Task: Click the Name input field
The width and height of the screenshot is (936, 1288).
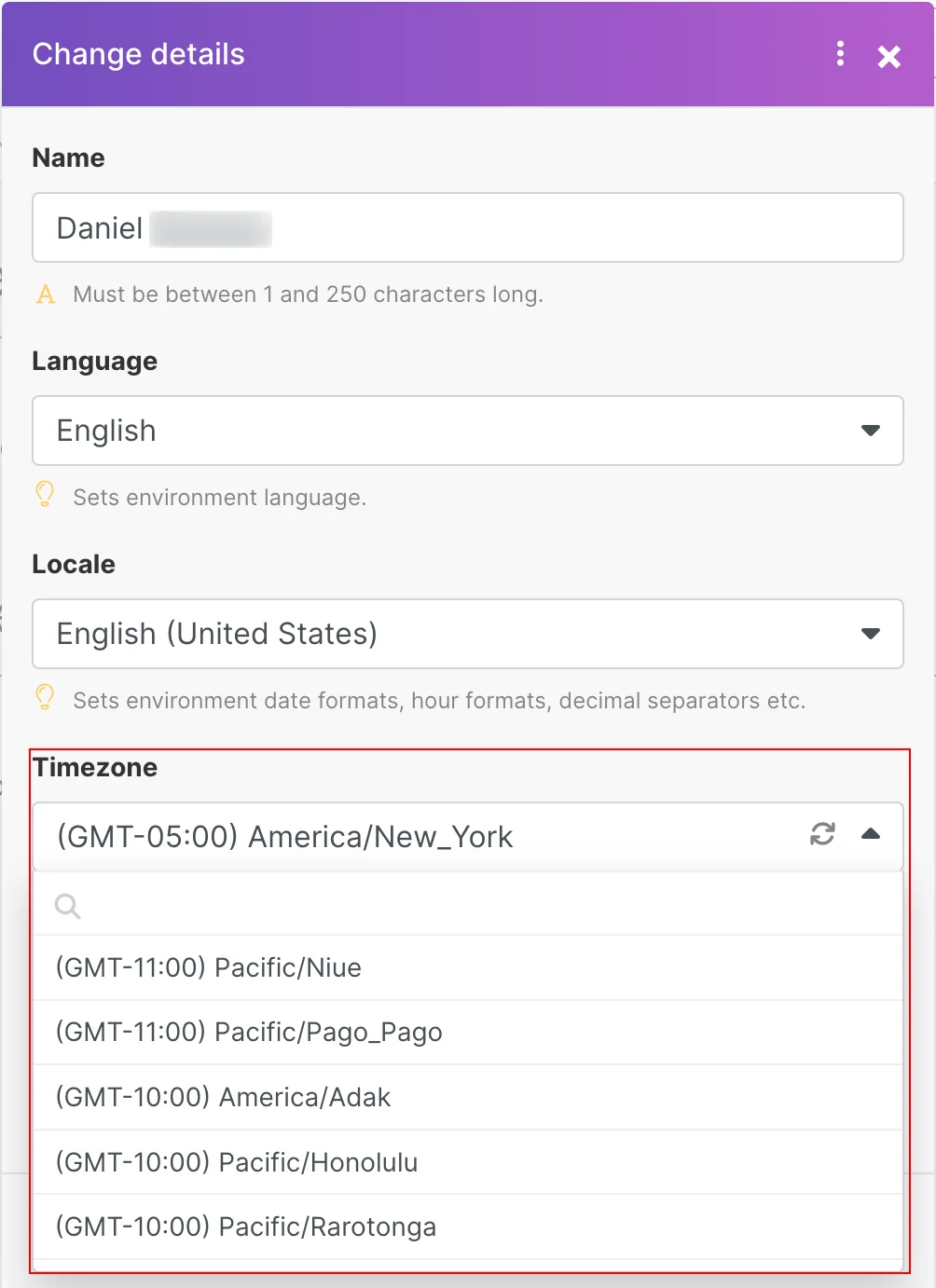Action: pos(468,227)
